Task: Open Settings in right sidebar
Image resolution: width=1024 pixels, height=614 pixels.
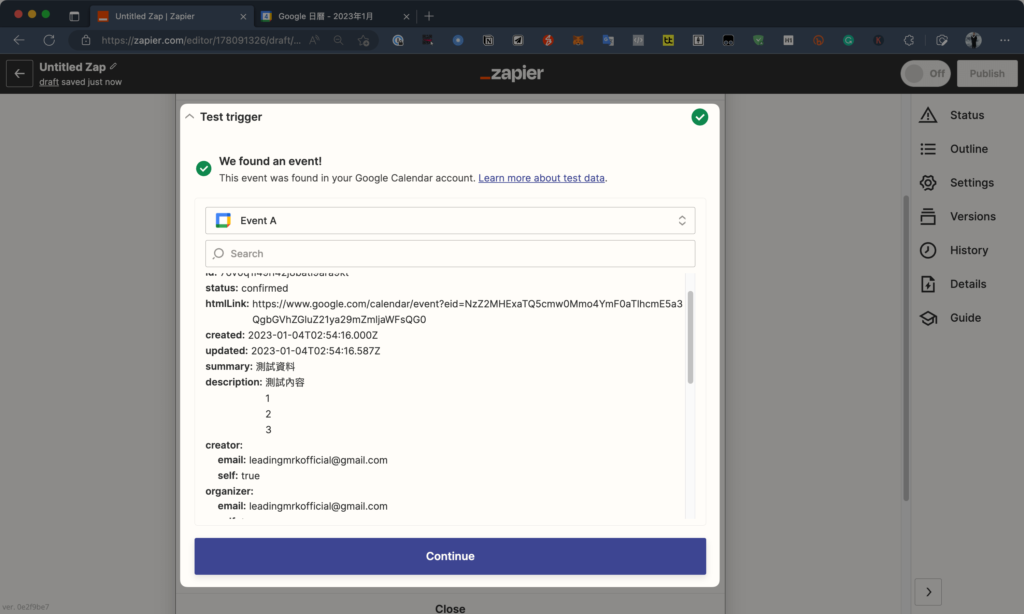Action: click(972, 183)
